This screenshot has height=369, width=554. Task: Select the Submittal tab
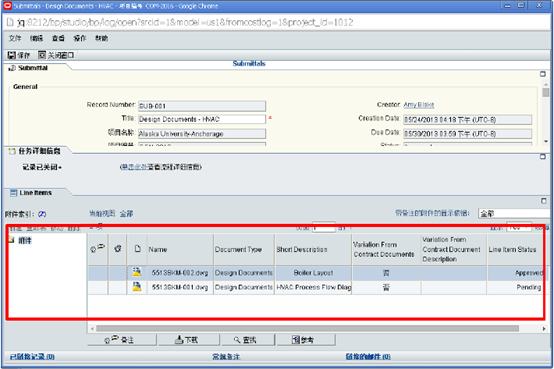(33, 68)
